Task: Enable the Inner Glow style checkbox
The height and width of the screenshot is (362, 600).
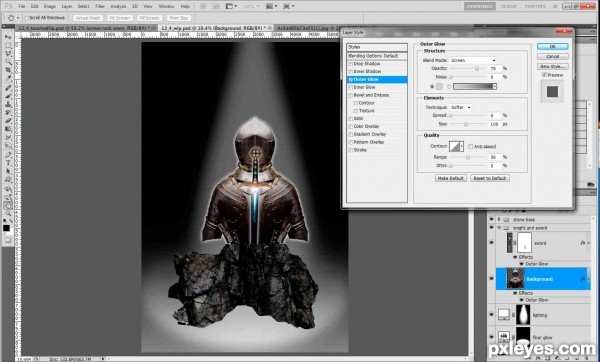Action: click(351, 87)
